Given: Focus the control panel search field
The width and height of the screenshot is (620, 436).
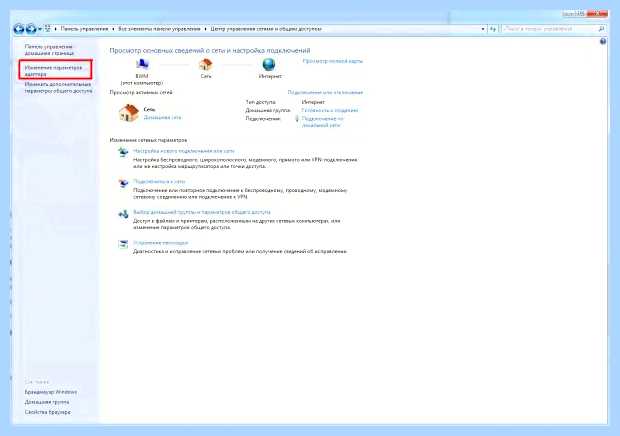Looking at the screenshot, I should [x=550, y=29].
